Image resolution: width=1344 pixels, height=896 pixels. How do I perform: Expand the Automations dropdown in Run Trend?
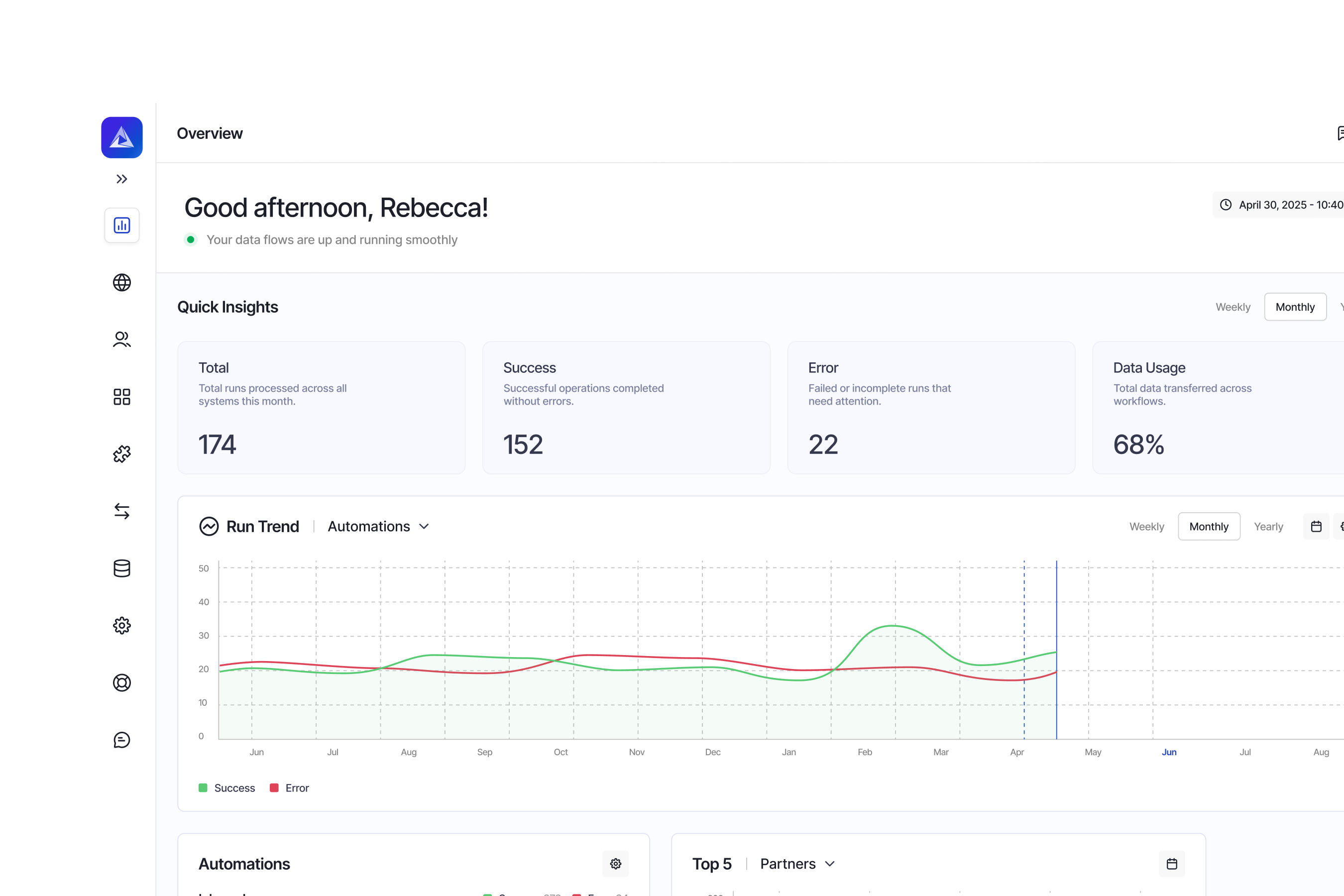[x=378, y=526]
